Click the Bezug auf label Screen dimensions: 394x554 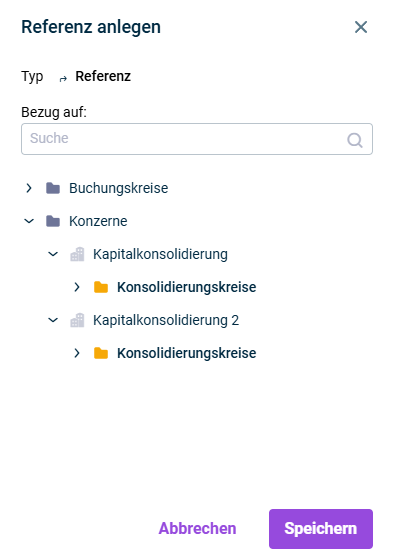[54, 112]
